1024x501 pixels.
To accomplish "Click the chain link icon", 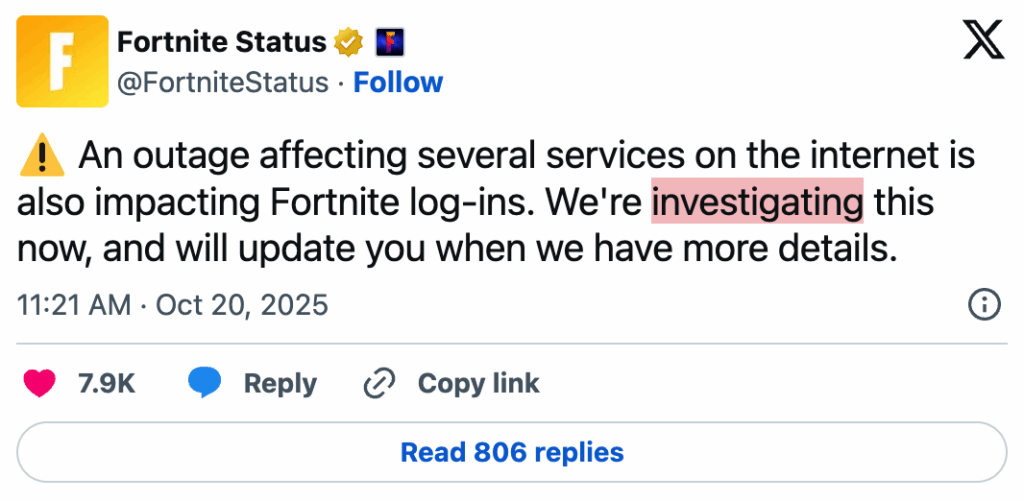I will coord(380,383).
